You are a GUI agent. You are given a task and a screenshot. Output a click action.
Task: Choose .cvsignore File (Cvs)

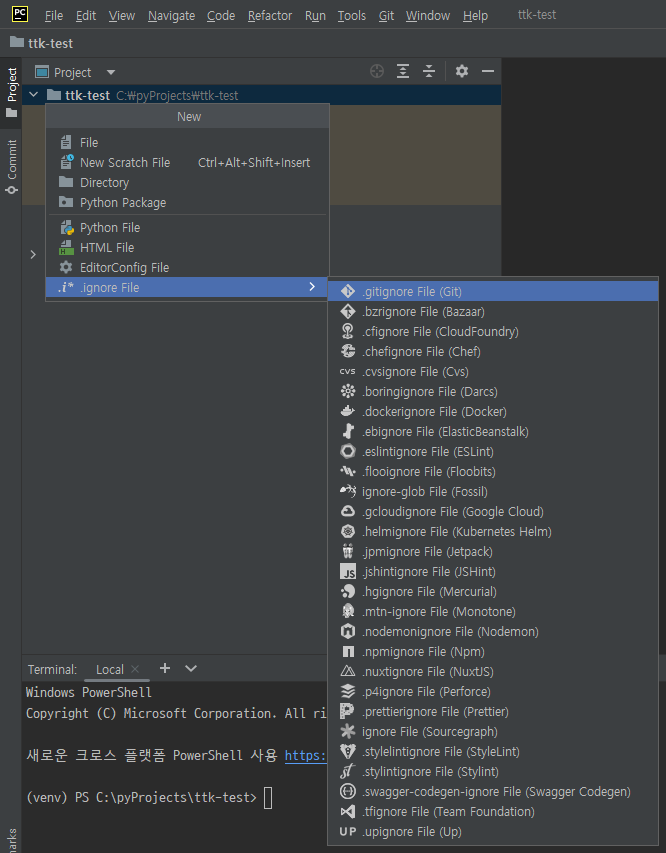click(x=493, y=372)
